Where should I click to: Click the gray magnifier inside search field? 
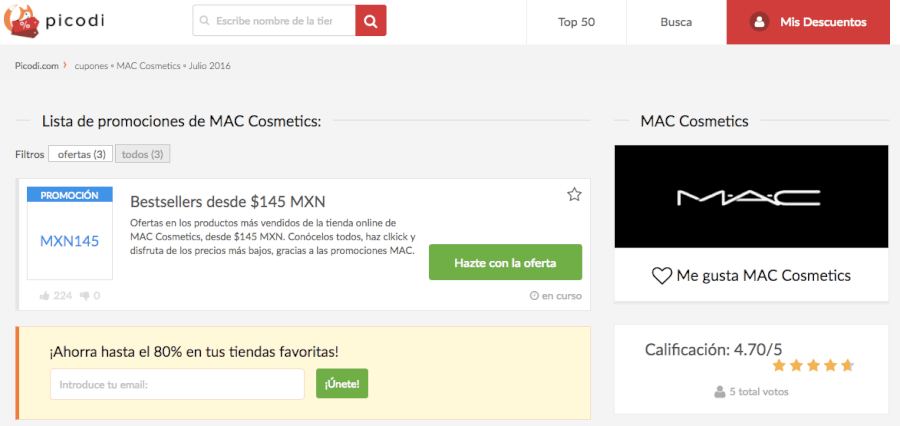tap(204, 21)
